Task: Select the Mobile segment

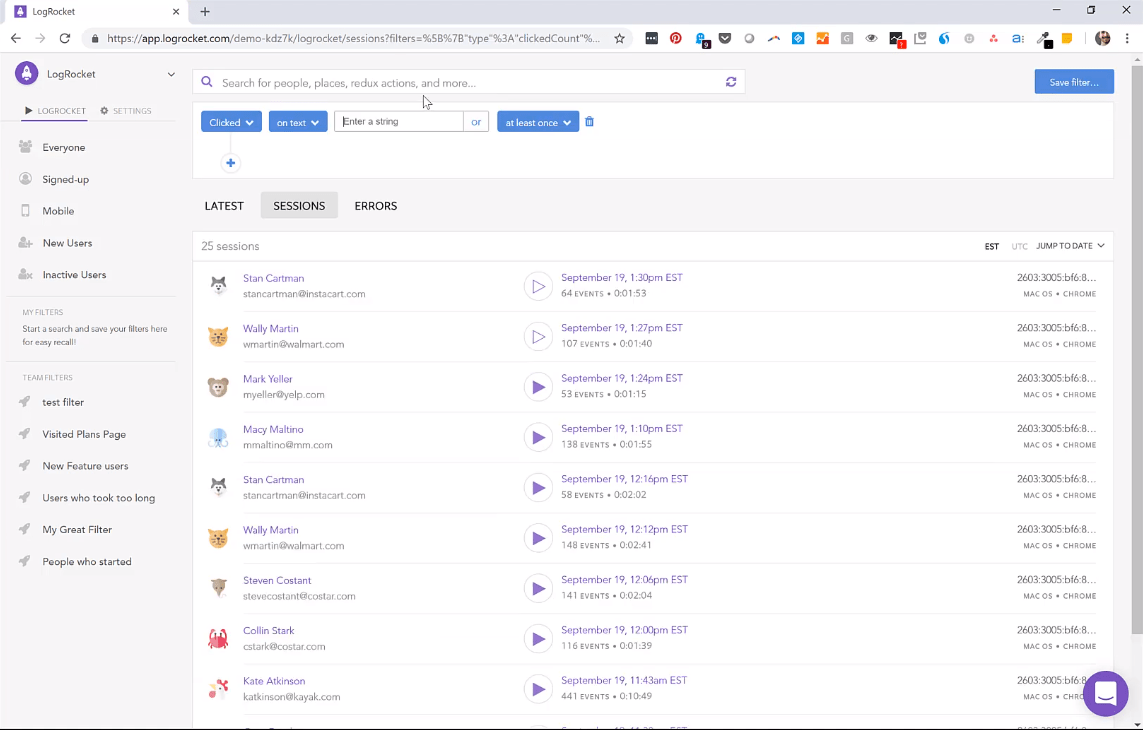Action: point(58,211)
